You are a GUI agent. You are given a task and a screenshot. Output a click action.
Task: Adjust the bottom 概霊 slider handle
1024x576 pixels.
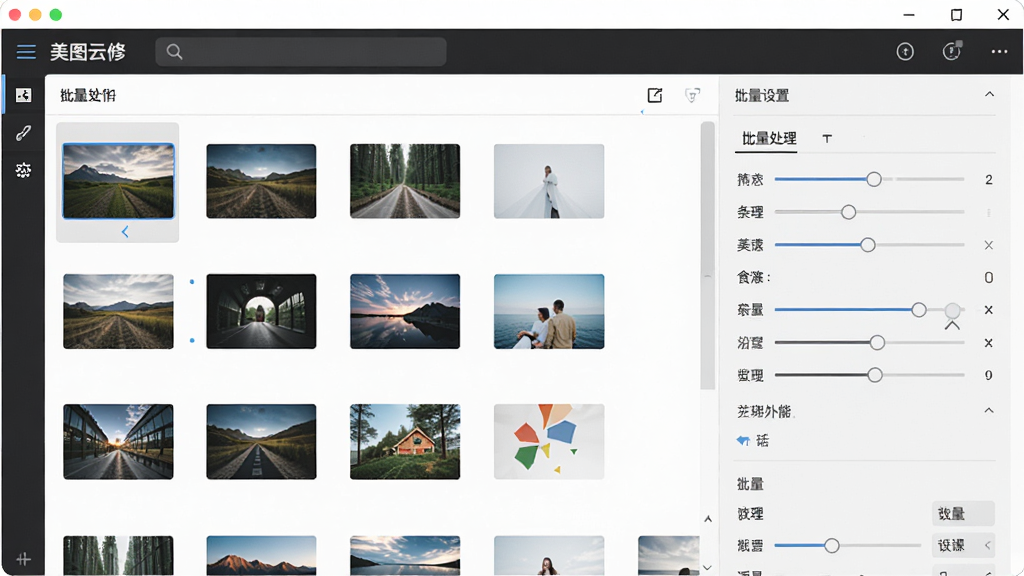click(831, 545)
